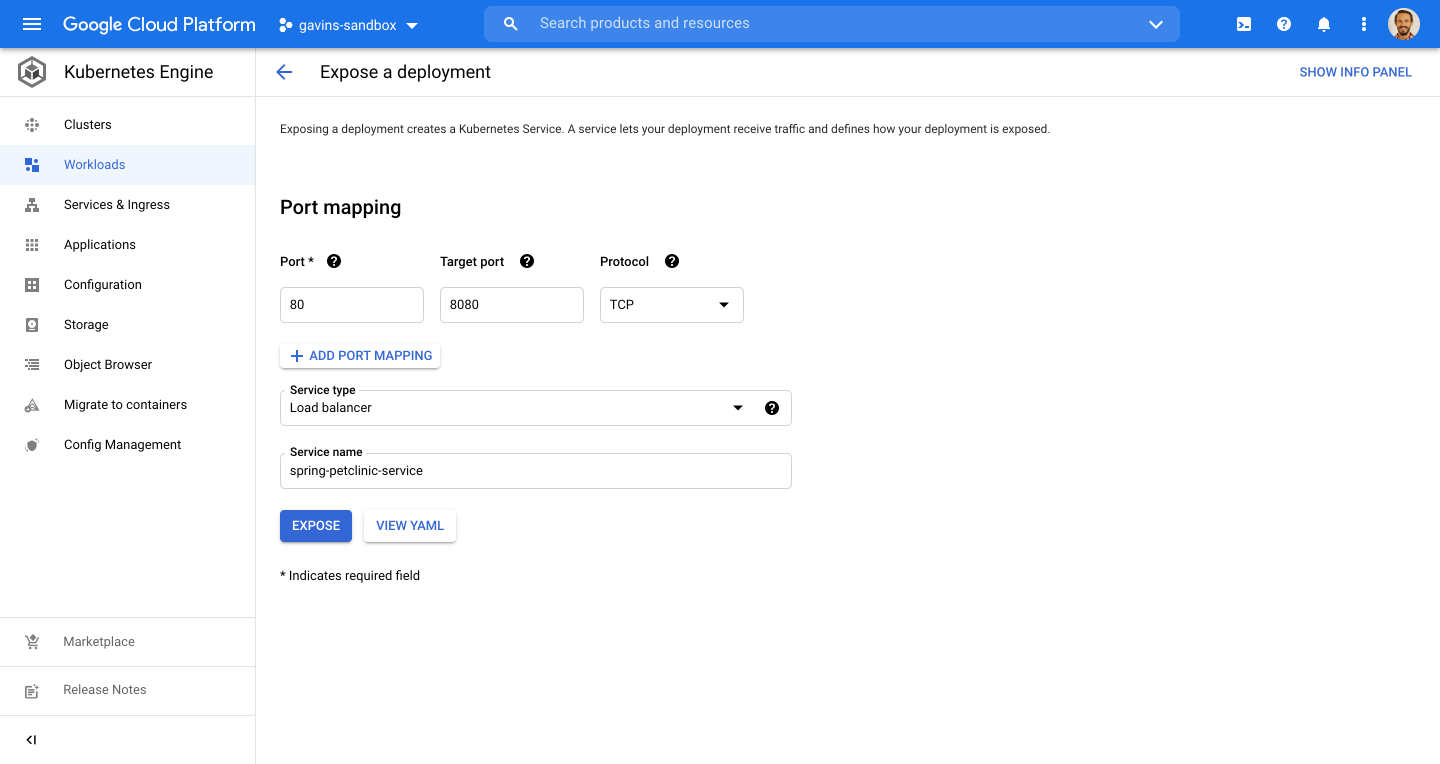1440x764 pixels.
Task: Click SHOW INFO PANEL
Action: tap(1355, 71)
